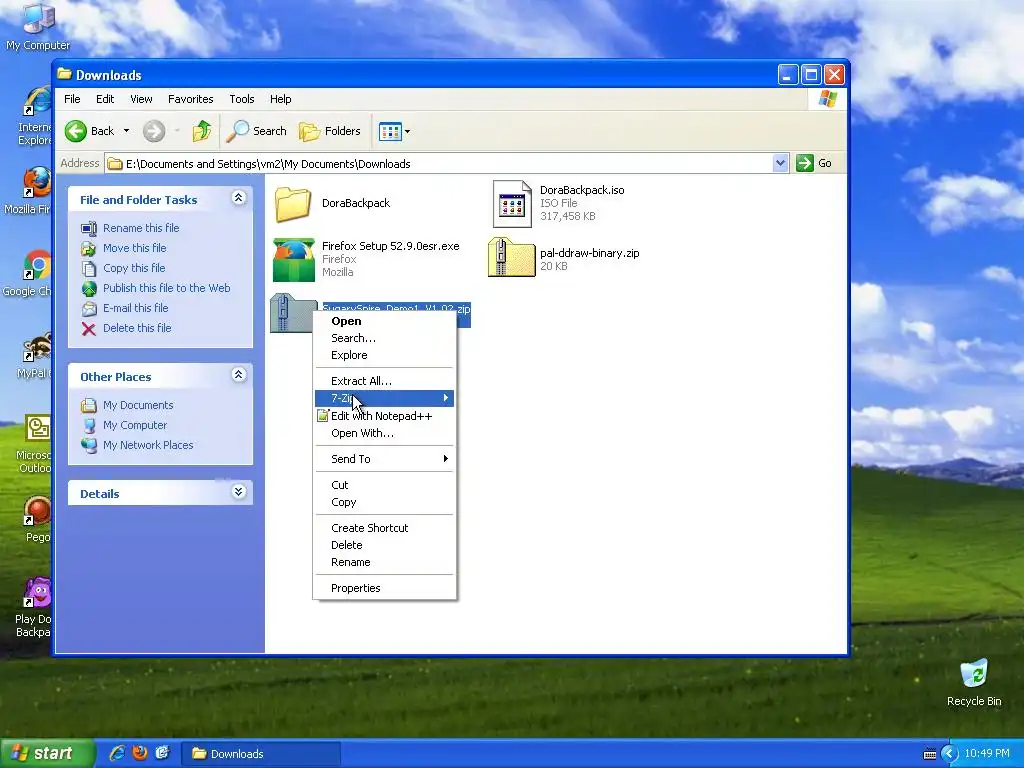Open the Help menu

tap(281, 99)
